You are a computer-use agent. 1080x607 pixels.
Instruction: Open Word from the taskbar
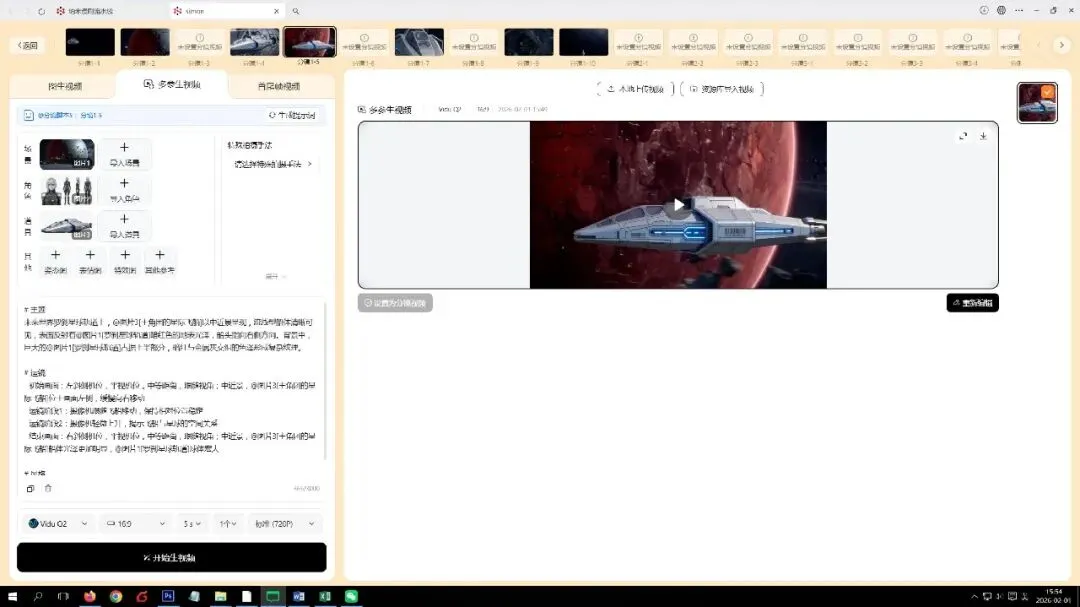[299, 596]
